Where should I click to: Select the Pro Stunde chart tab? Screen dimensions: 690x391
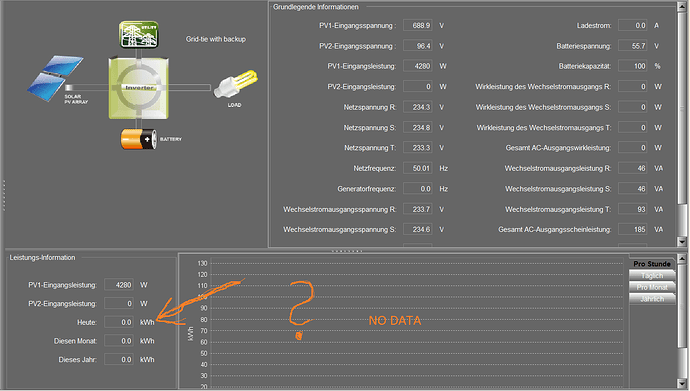coord(652,264)
